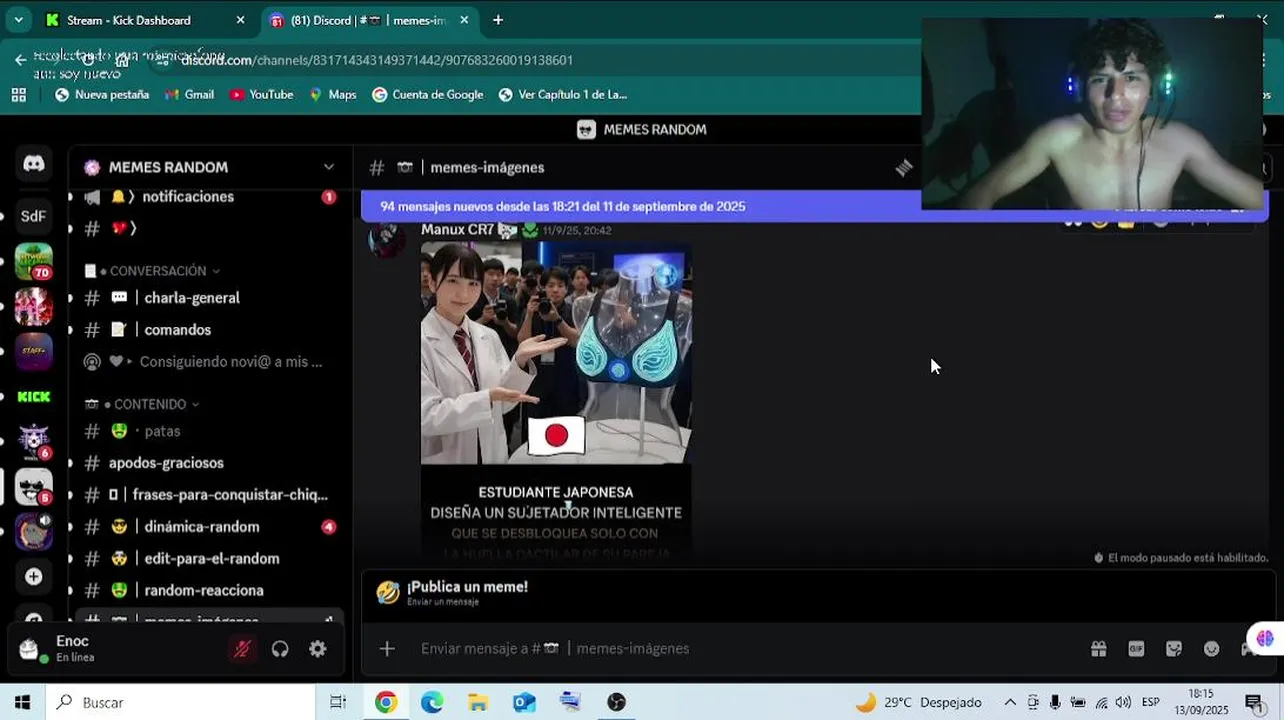
Task: Open Manux CR7 user profile name
Action: point(457,230)
